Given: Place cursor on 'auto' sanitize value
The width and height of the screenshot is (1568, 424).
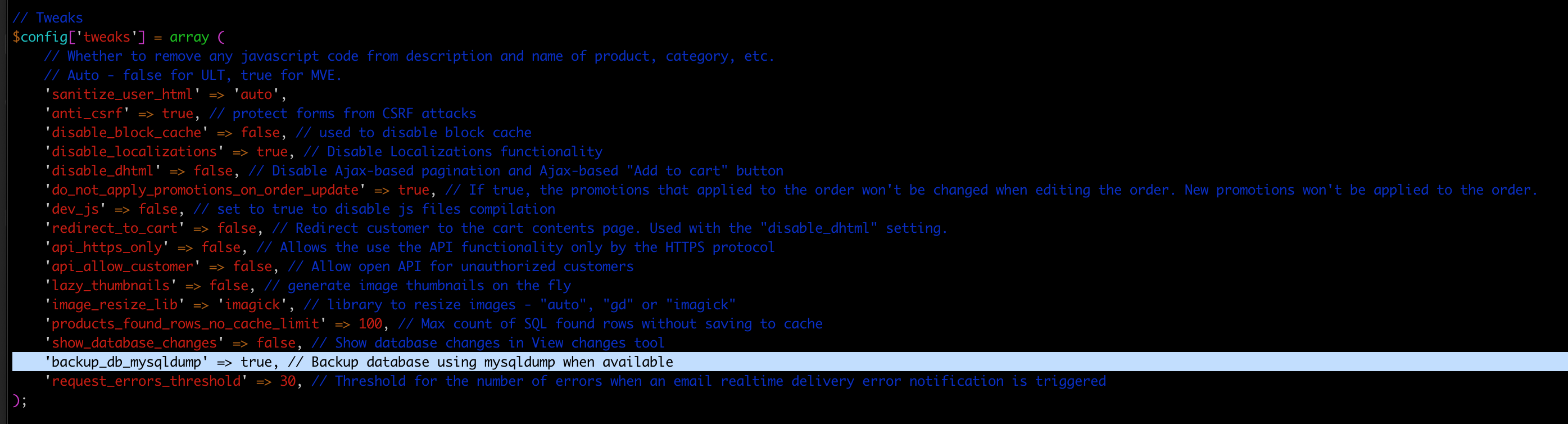Looking at the screenshot, I should tap(256, 94).
